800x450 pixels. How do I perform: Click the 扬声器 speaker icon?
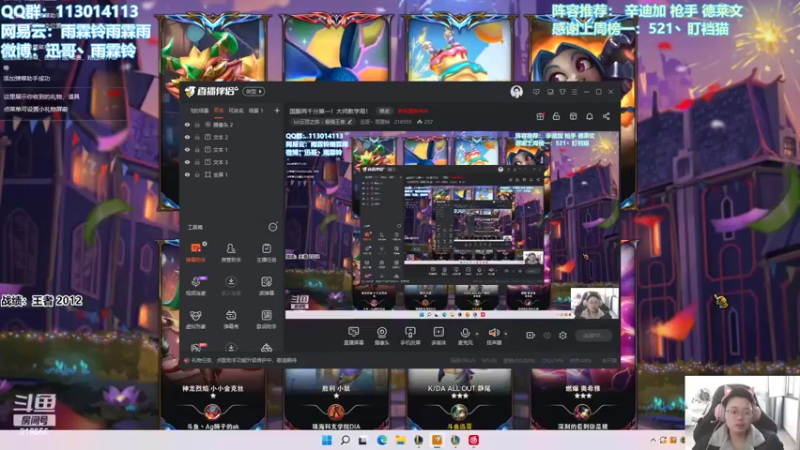coord(493,333)
